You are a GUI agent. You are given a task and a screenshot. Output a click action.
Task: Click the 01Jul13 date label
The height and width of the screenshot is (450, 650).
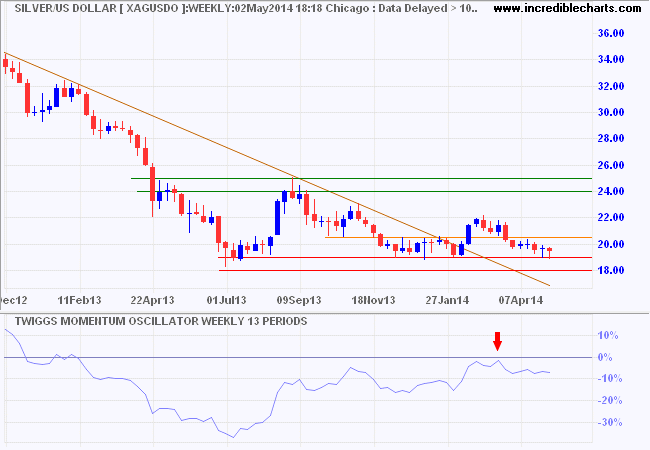[226, 300]
